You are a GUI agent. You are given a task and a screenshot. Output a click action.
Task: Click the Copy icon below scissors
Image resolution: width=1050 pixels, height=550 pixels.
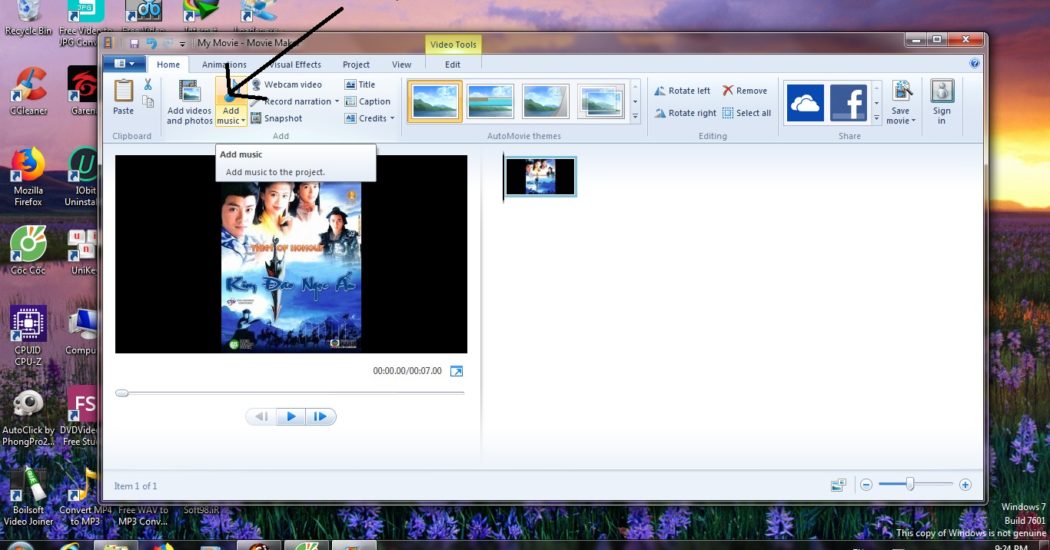coord(148,101)
